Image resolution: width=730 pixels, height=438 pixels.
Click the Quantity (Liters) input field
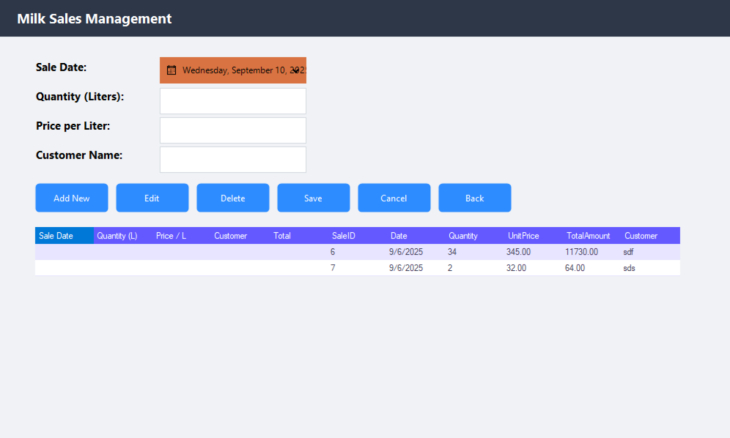tap(233, 101)
